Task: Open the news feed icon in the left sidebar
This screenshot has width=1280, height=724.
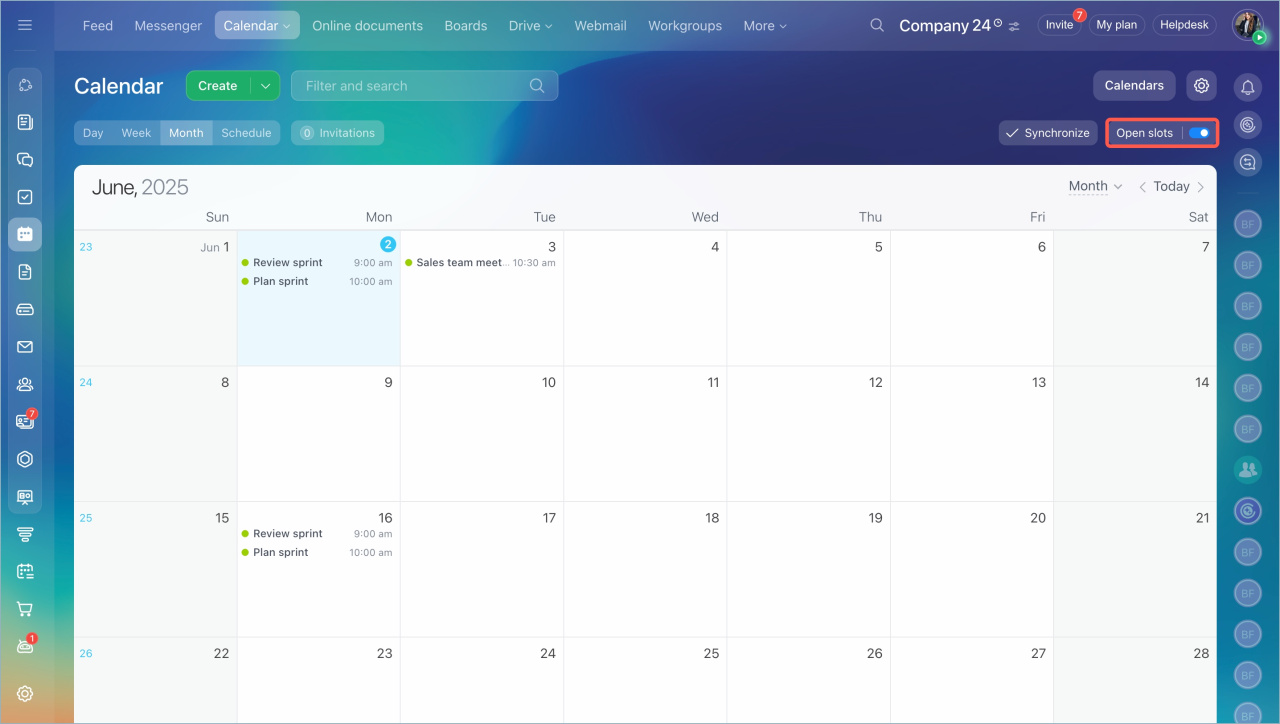Action: (25, 122)
